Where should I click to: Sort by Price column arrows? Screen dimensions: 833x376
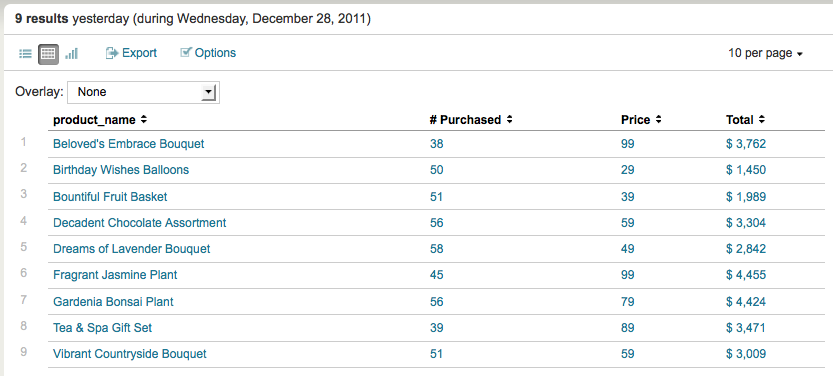(x=658, y=120)
